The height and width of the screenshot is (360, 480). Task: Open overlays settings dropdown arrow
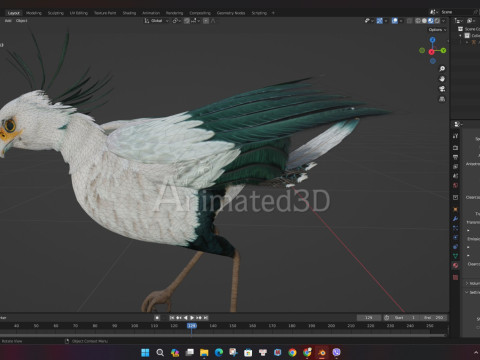coord(401,21)
